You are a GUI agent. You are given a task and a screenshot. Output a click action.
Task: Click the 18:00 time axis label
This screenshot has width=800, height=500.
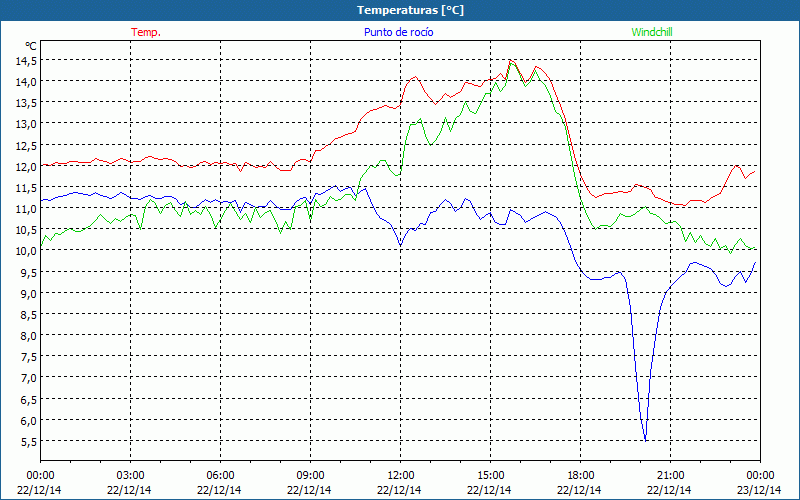581,476
